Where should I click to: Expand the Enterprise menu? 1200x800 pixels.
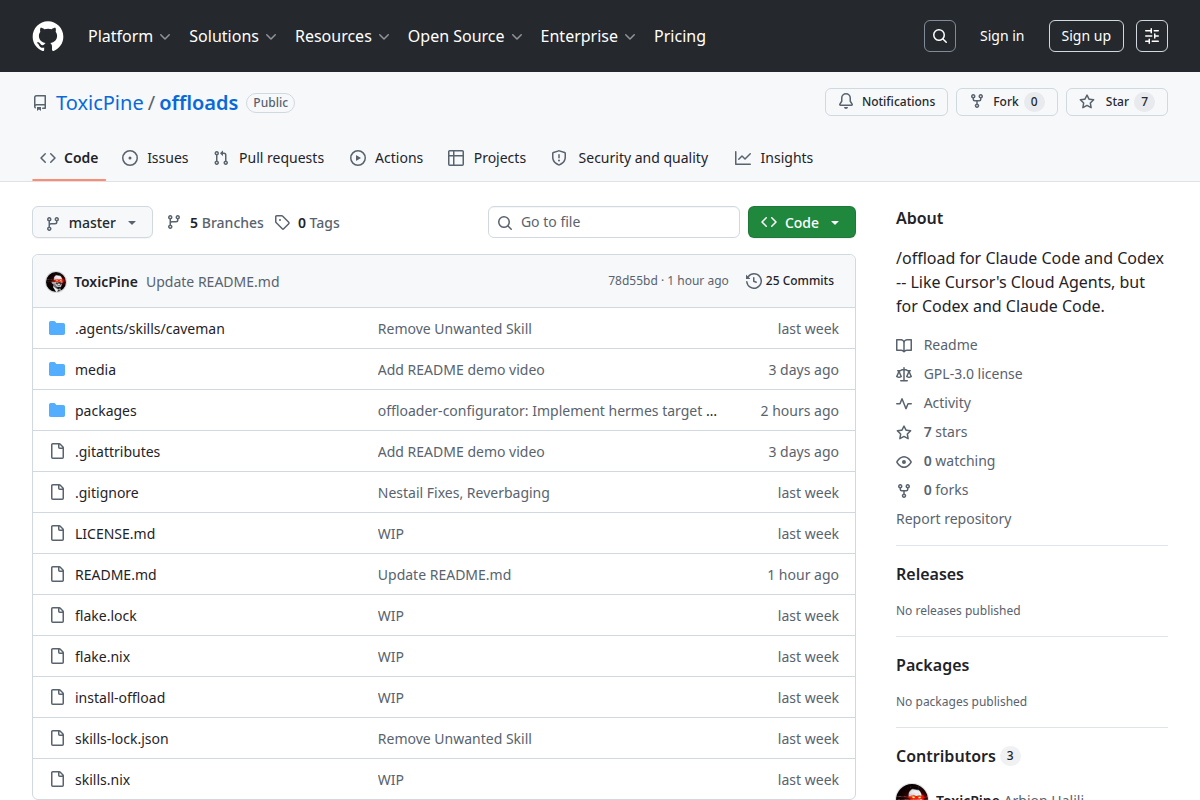(588, 36)
